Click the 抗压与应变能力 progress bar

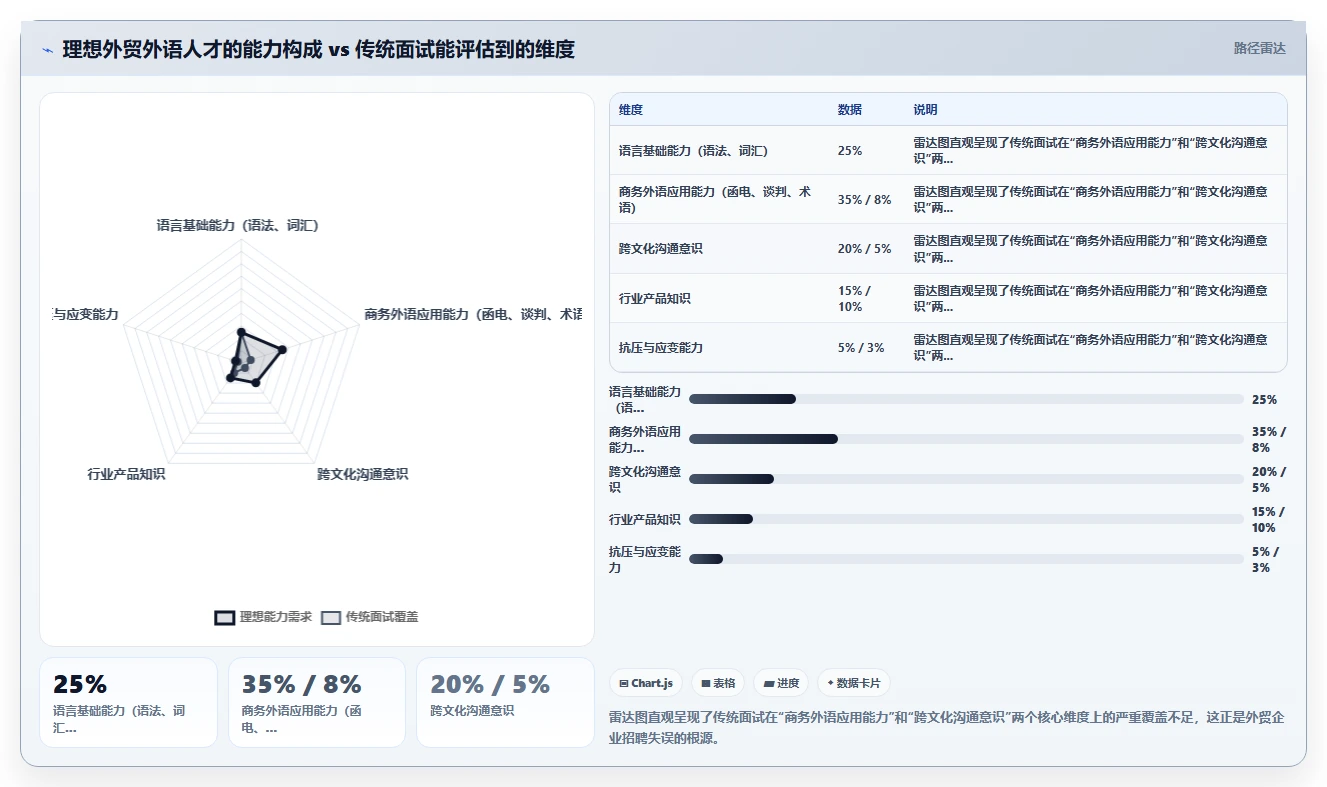[x=966, y=559]
